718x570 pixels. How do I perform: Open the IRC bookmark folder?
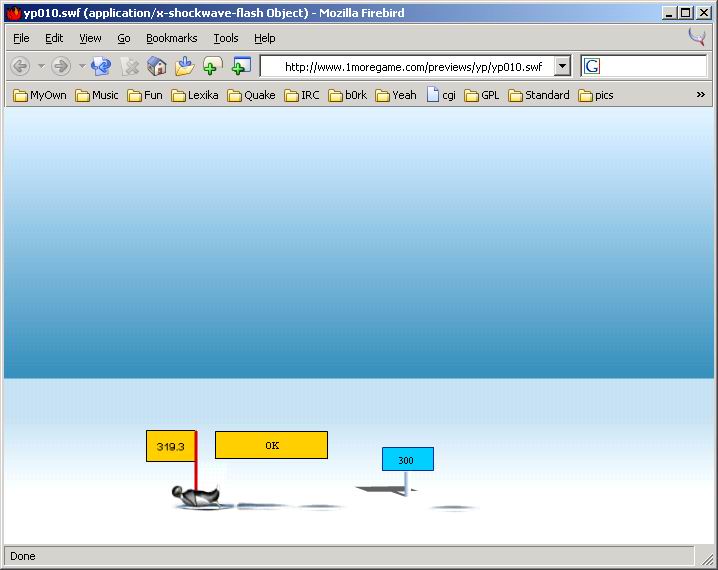(302, 95)
